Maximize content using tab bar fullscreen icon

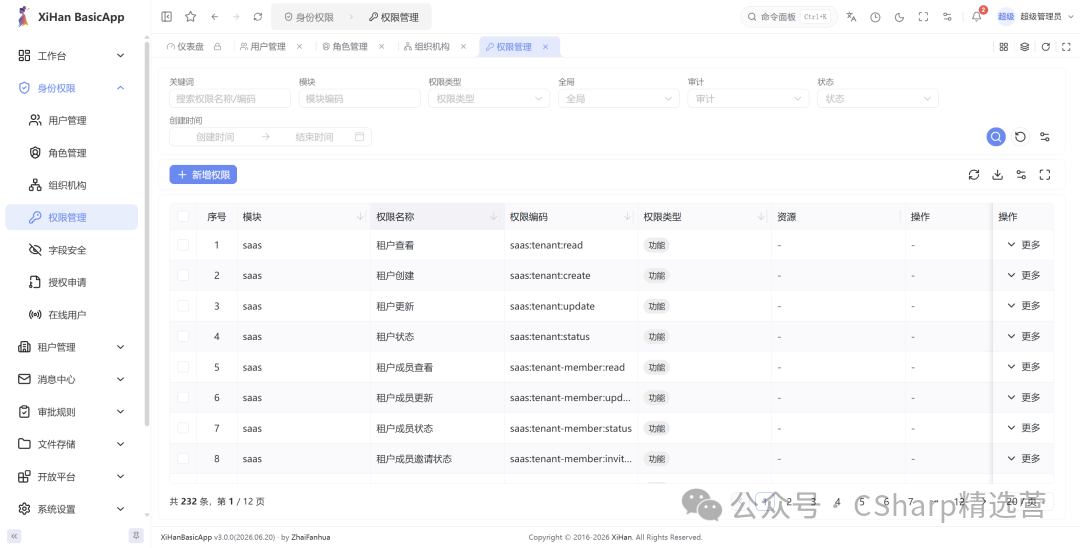tap(1066, 47)
